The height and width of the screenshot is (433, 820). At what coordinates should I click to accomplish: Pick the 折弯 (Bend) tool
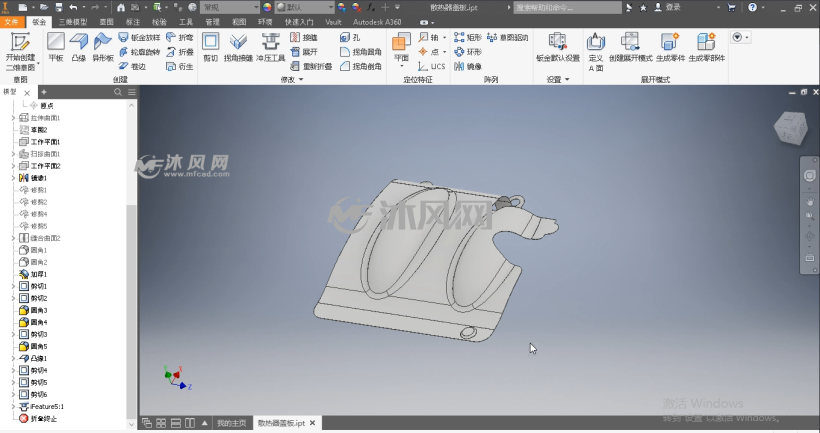click(x=180, y=37)
